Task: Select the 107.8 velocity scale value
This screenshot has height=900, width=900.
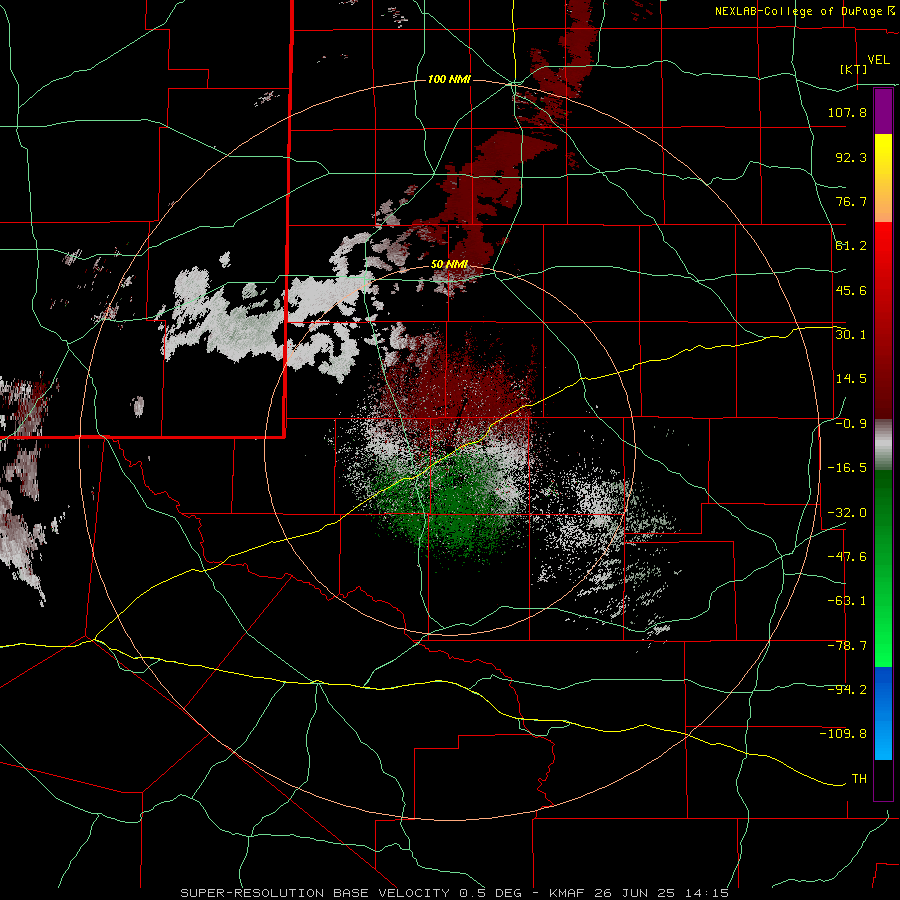Action: click(x=847, y=112)
